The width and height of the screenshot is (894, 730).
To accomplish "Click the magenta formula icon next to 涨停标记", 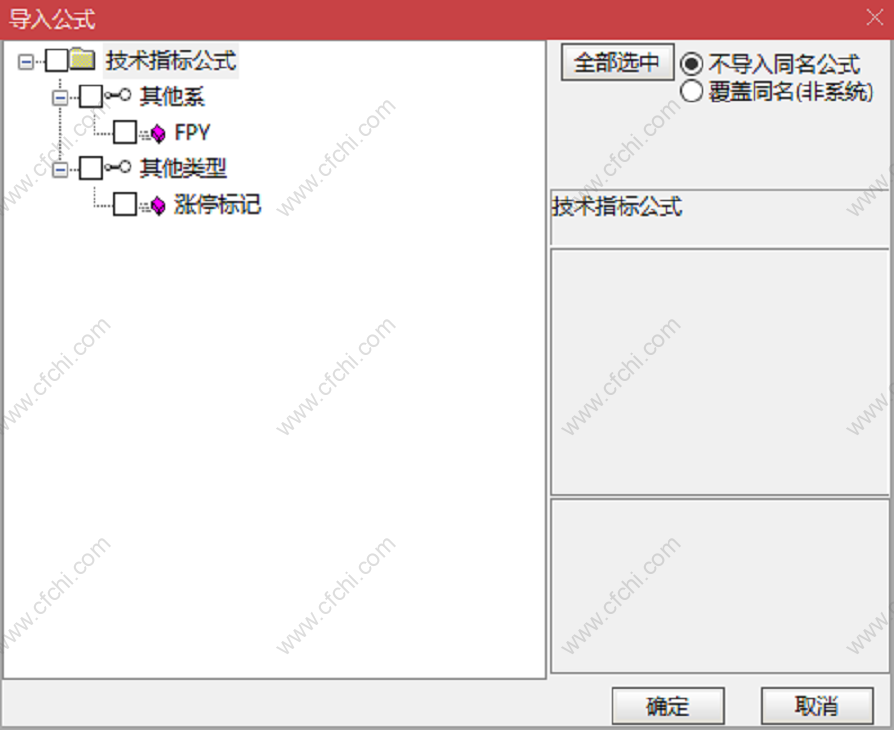I will (x=153, y=205).
